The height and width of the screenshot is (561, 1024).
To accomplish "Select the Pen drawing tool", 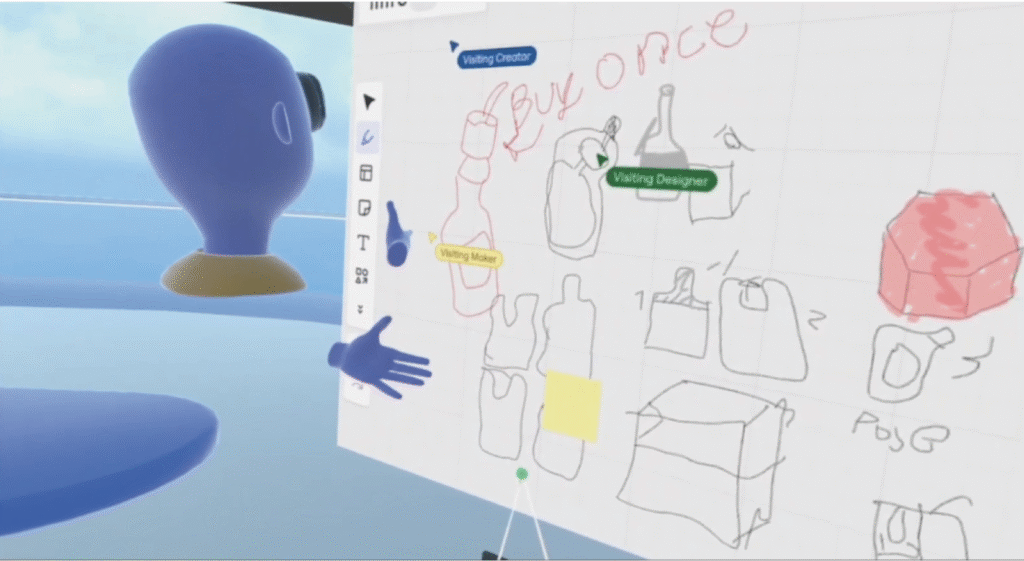I will click(x=368, y=138).
